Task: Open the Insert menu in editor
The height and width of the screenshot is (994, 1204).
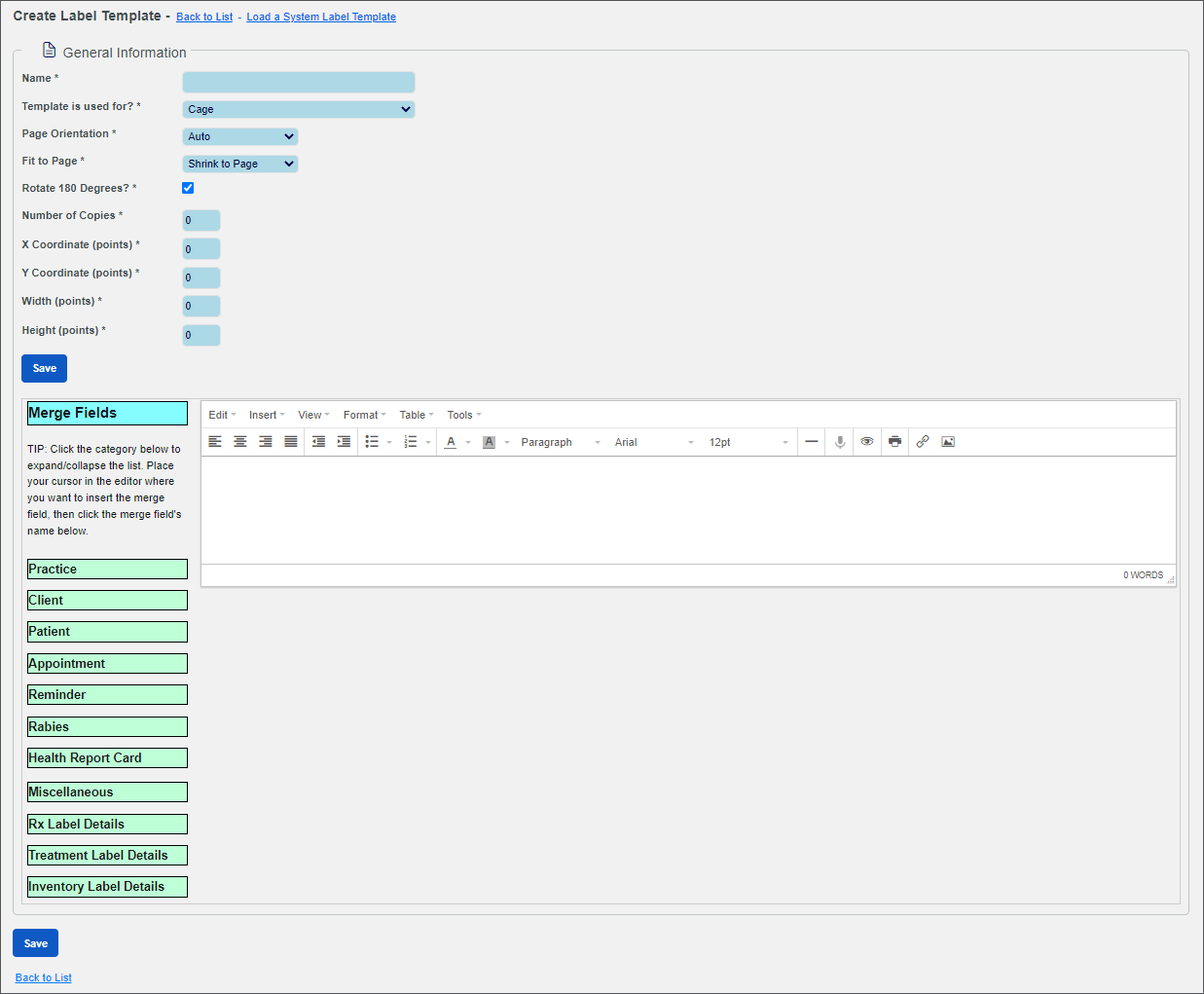Action: [266, 415]
